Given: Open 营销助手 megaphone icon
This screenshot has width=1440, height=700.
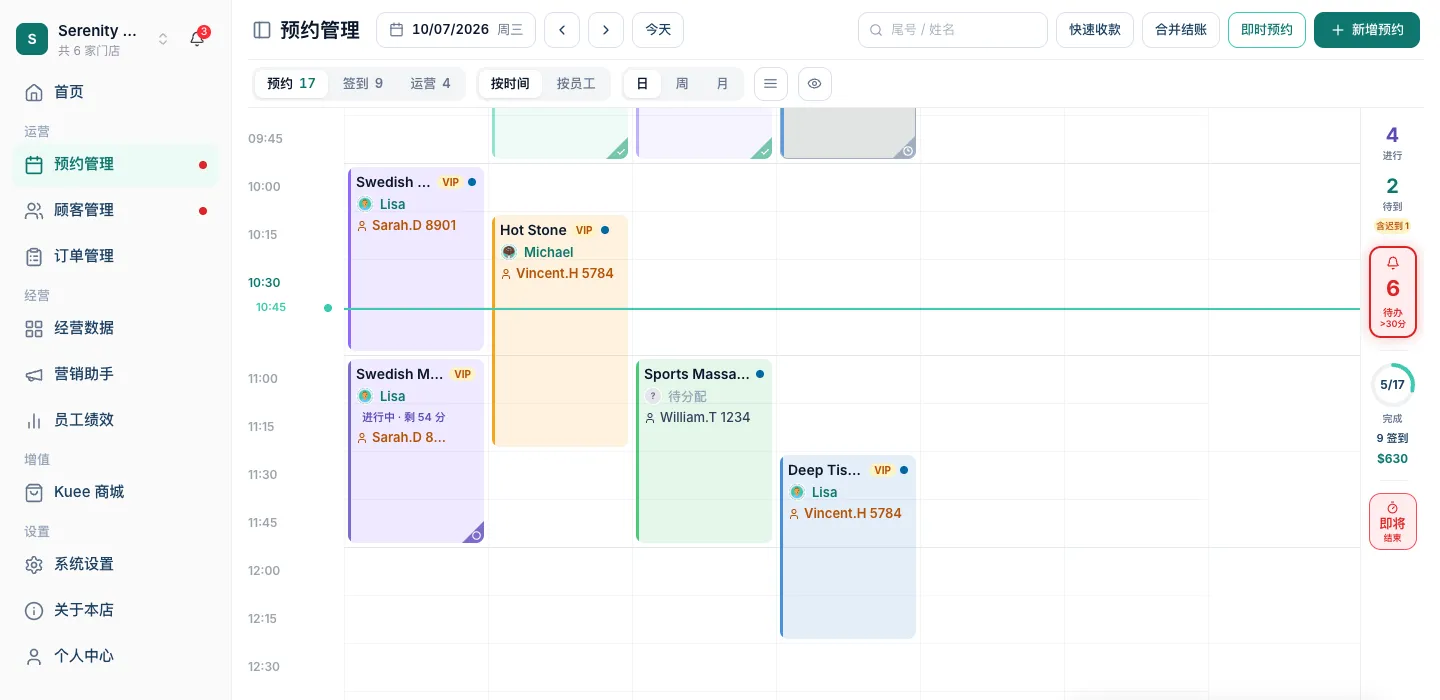Looking at the screenshot, I should coord(34,374).
